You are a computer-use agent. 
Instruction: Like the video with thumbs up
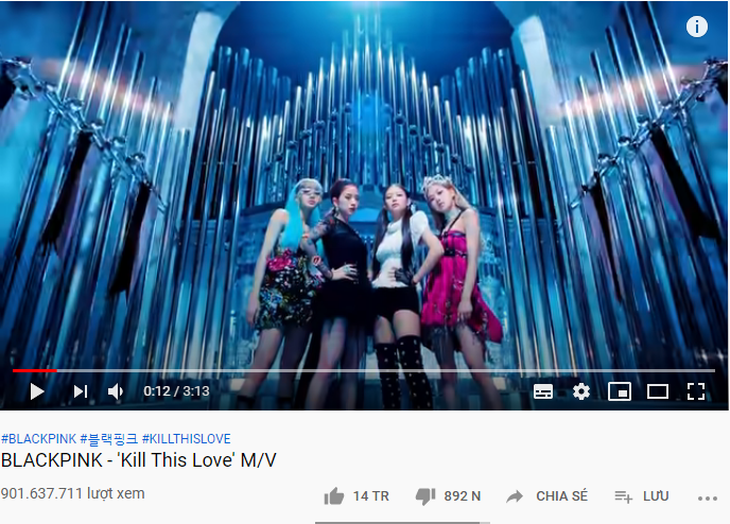point(334,497)
